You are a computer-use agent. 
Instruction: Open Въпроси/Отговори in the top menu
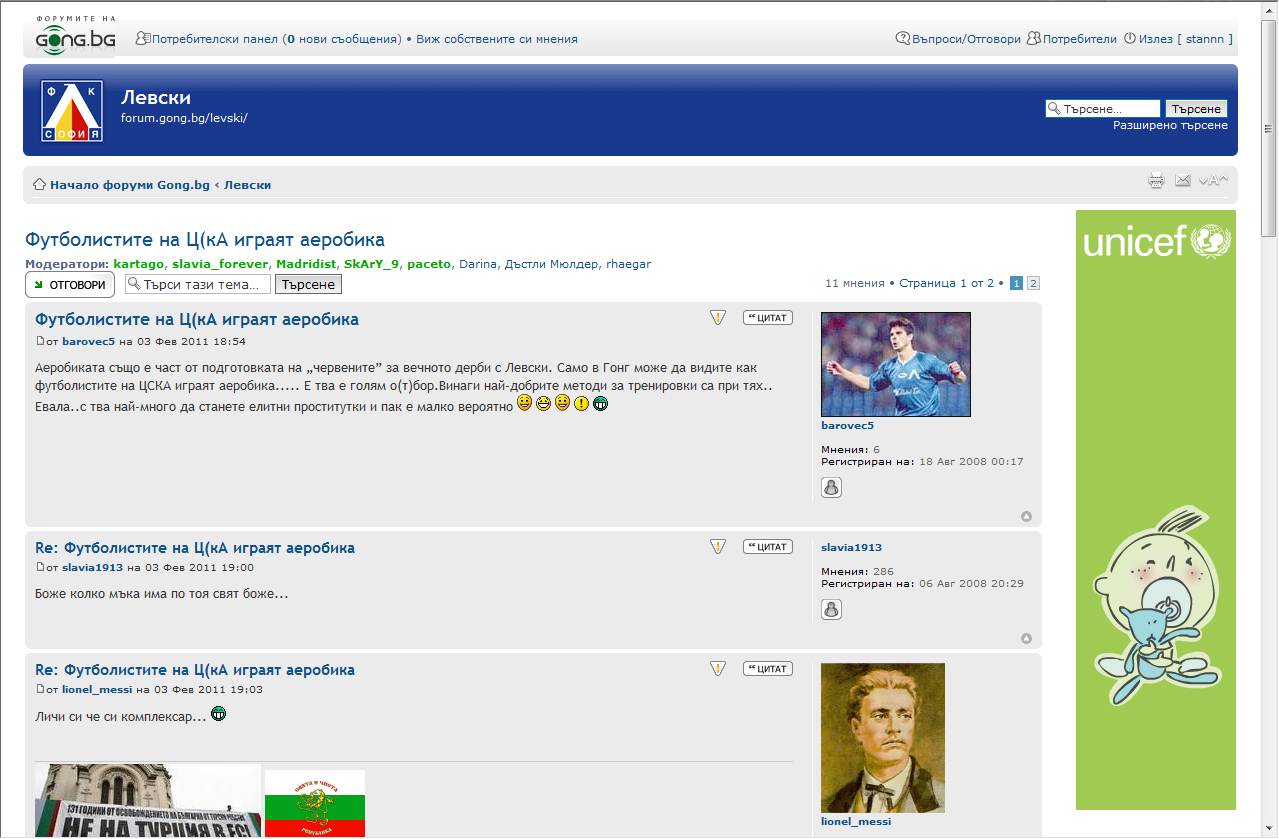click(x=965, y=39)
